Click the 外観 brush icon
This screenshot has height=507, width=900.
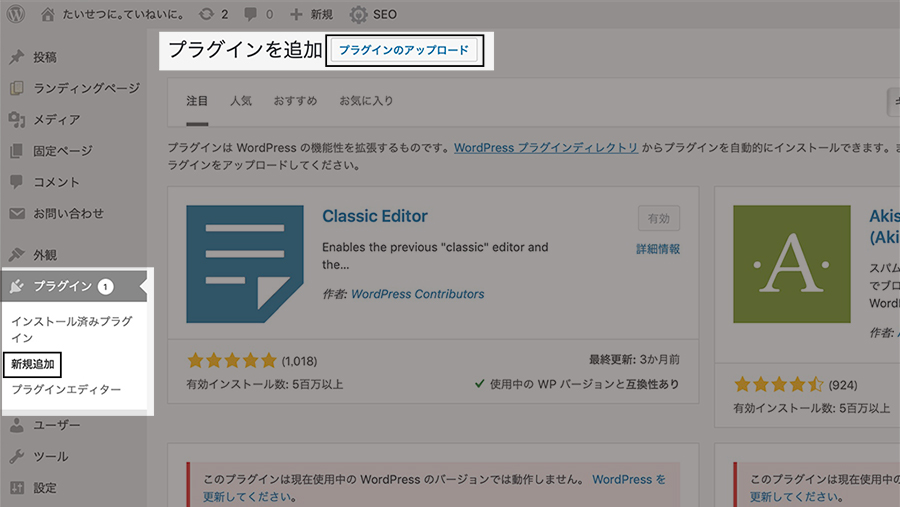point(17,254)
